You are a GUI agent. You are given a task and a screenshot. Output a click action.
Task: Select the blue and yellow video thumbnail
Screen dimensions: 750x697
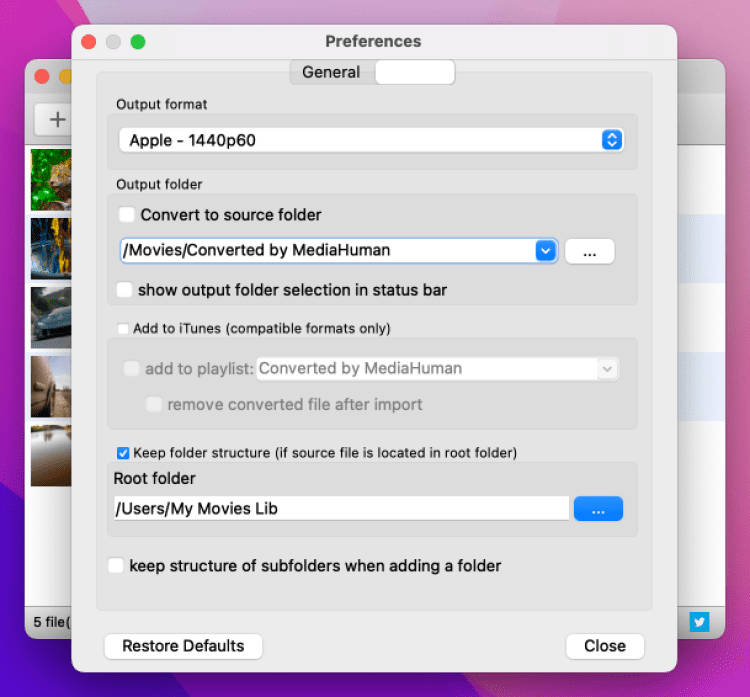(51, 249)
